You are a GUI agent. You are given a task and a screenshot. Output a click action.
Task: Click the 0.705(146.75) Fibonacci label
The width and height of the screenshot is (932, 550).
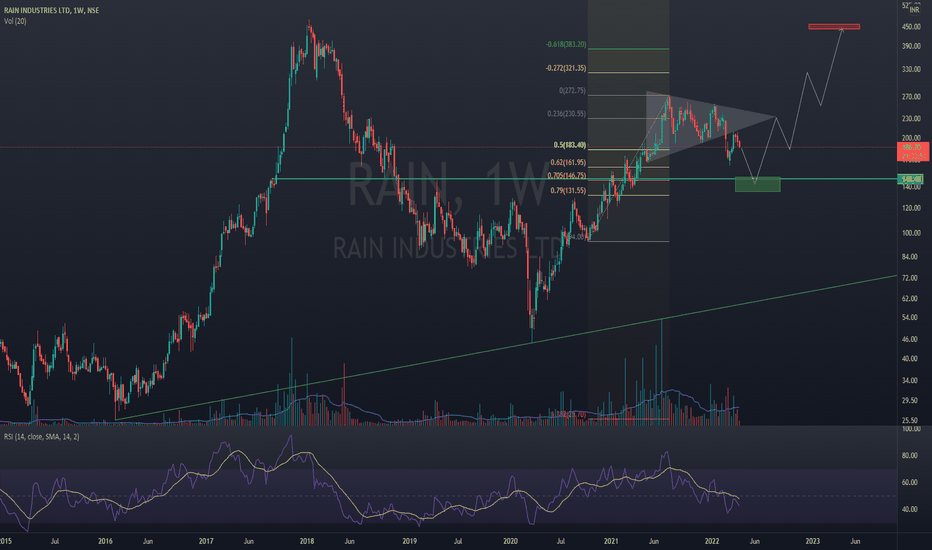566,176
